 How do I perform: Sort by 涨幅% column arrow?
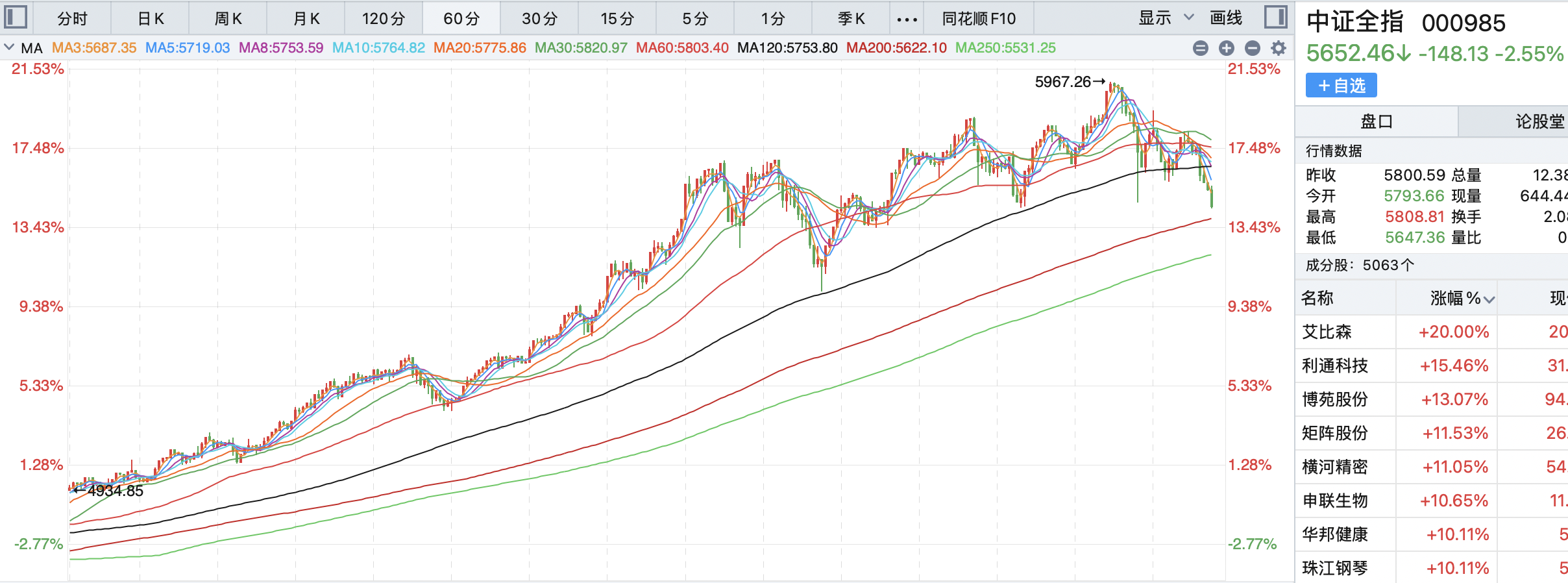click(x=1489, y=299)
